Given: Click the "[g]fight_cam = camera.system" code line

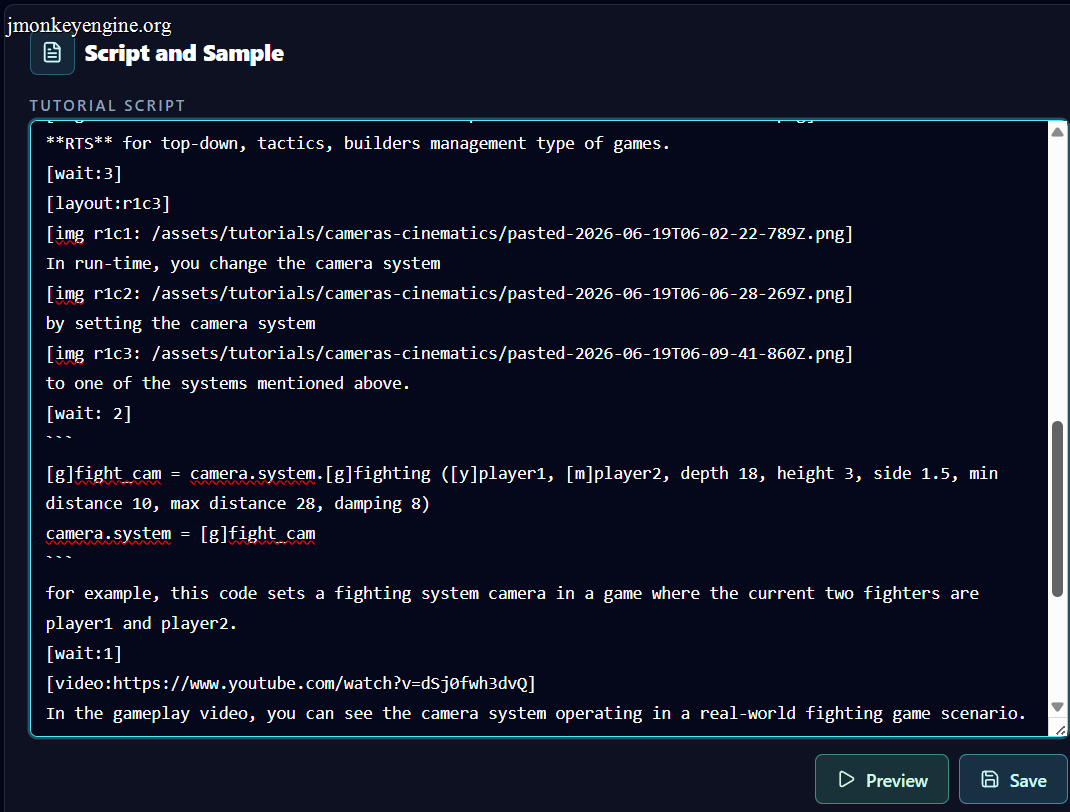Looking at the screenshot, I should coord(522,474).
